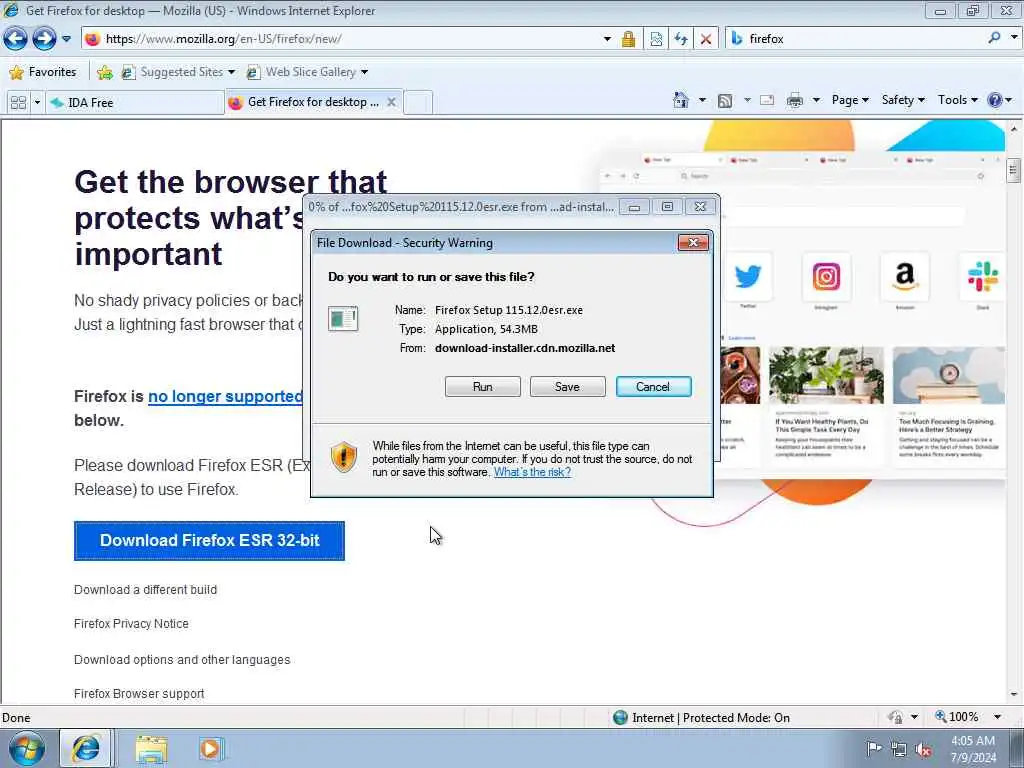
Task: Click the file type icon beside Name
Action: tap(343, 319)
